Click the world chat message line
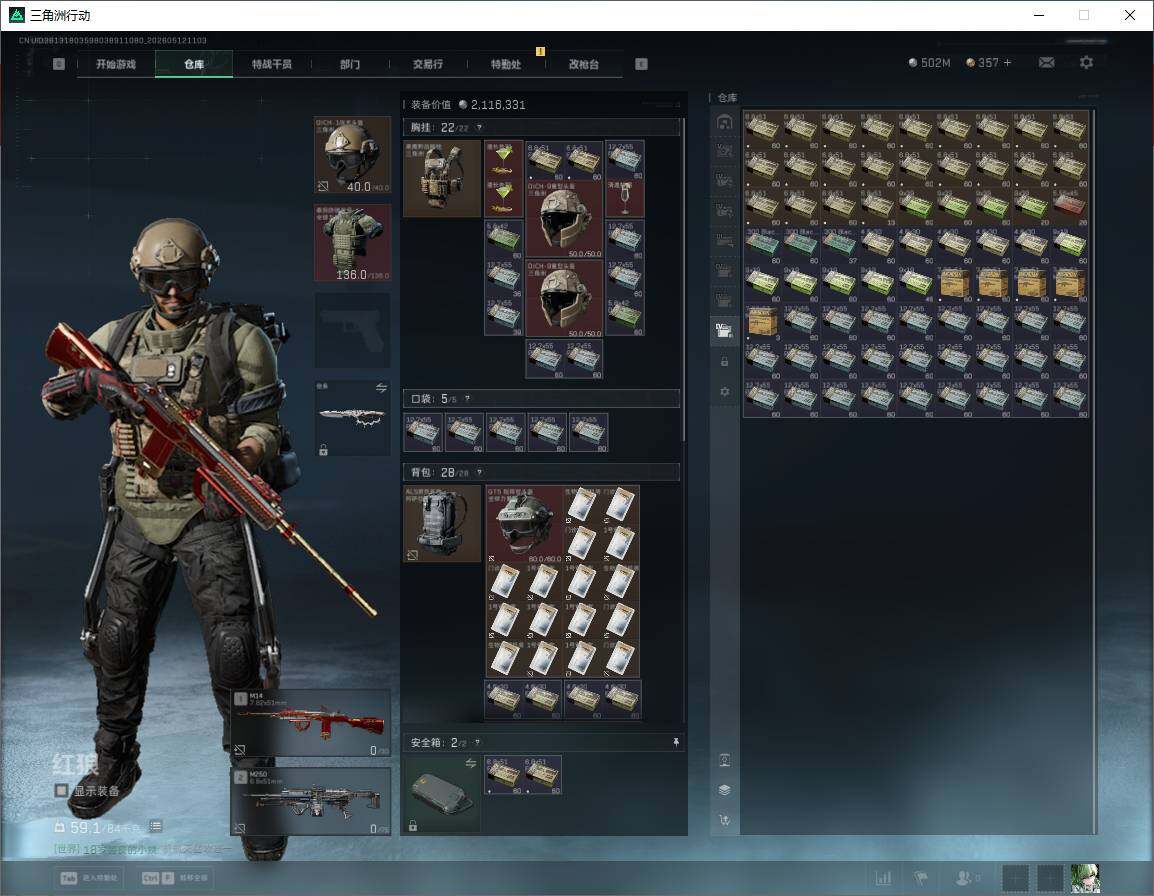Image resolution: width=1154 pixels, height=896 pixels. [x=142, y=850]
